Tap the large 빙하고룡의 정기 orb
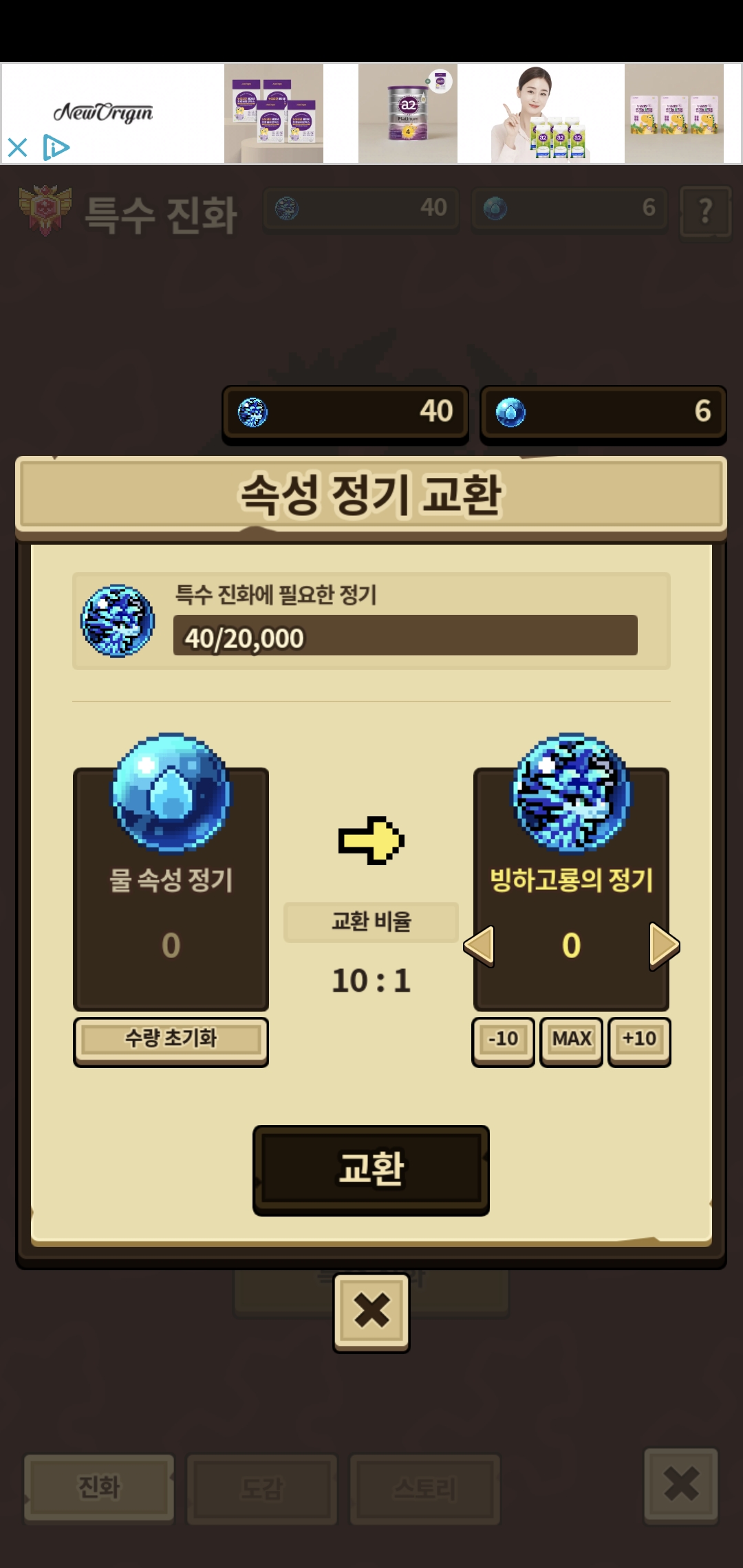 point(572,792)
